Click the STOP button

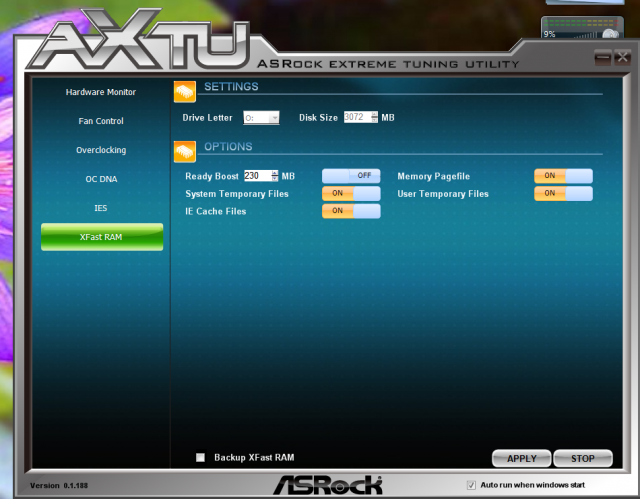coord(583,459)
